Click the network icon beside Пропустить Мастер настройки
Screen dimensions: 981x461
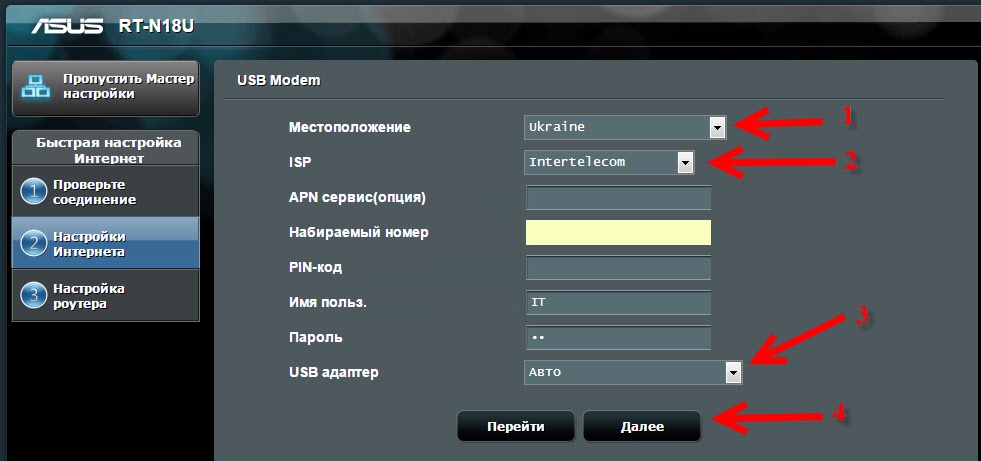pyautogui.click(x=36, y=87)
